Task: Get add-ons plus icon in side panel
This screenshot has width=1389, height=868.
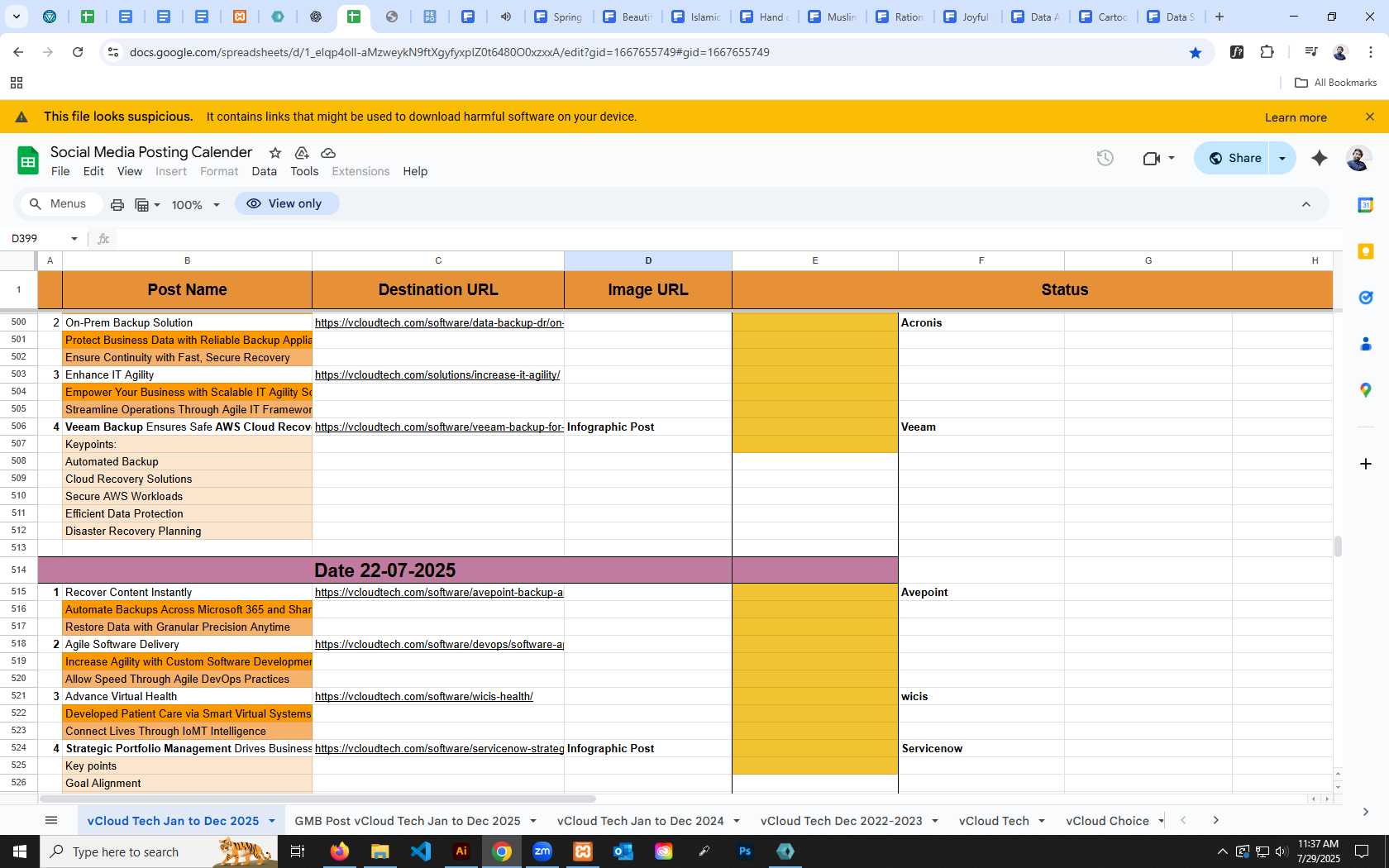Action: pyautogui.click(x=1366, y=464)
